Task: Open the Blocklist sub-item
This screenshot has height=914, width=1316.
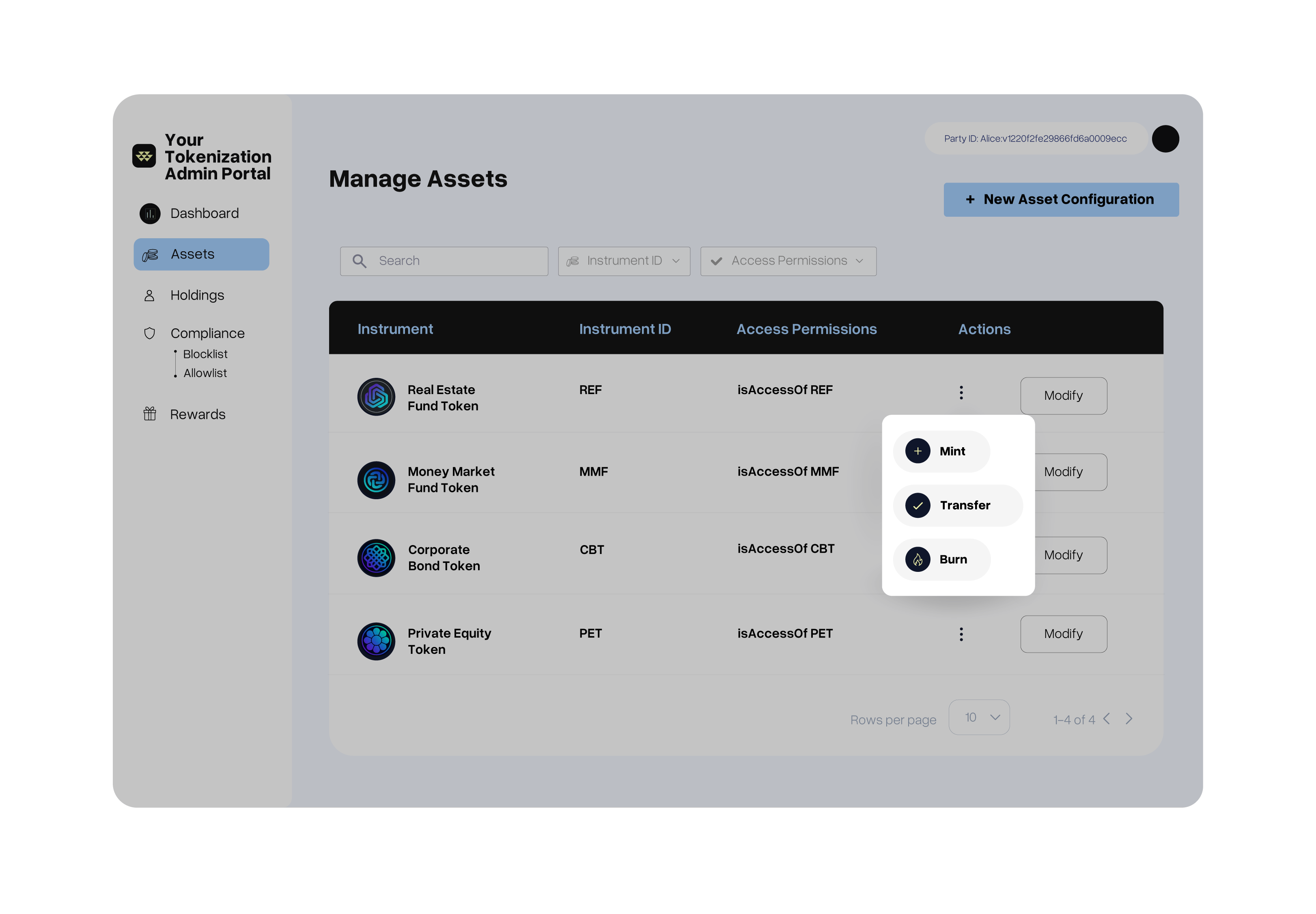Action: pyautogui.click(x=205, y=354)
